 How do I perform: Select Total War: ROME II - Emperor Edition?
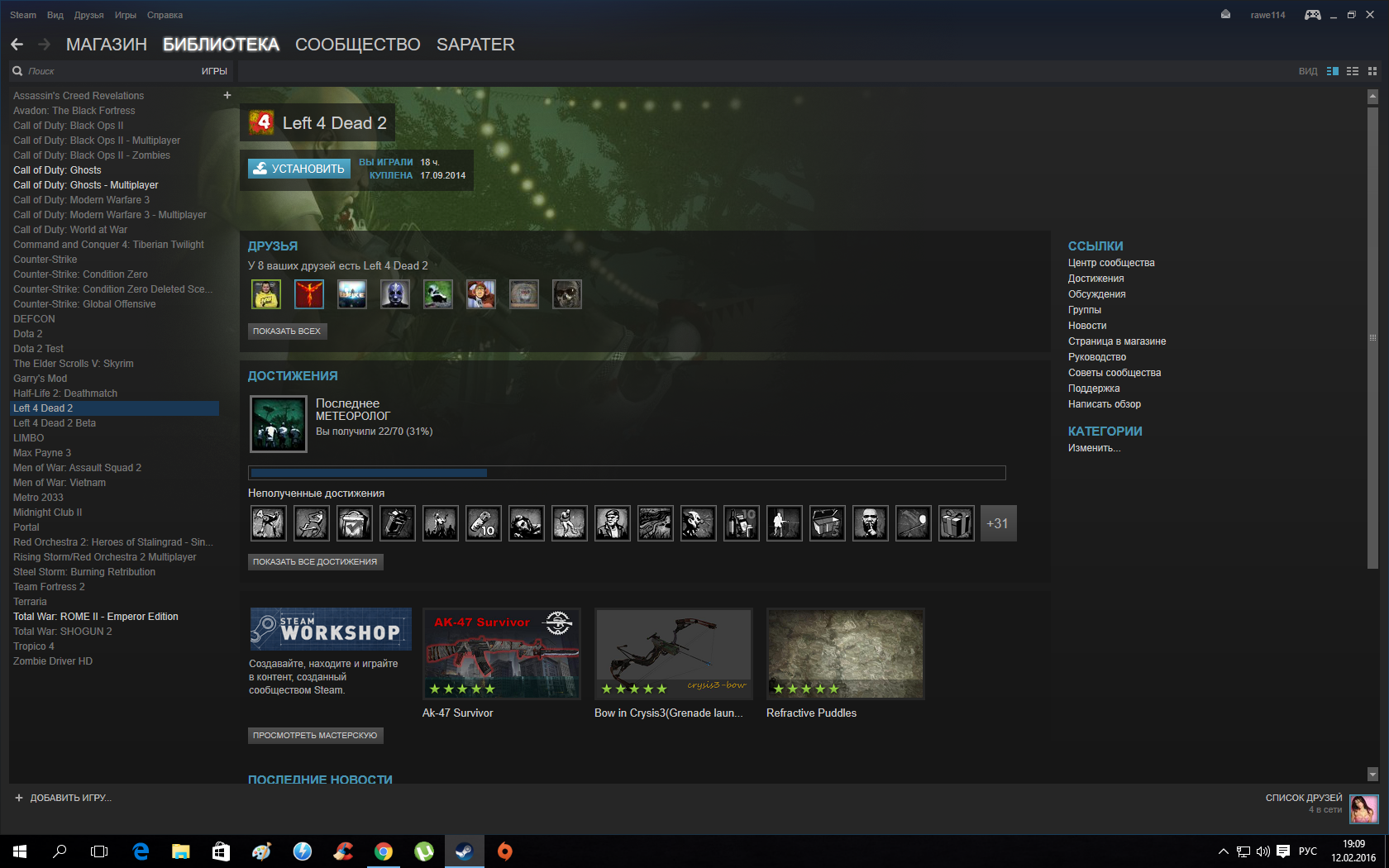click(x=96, y=617)
